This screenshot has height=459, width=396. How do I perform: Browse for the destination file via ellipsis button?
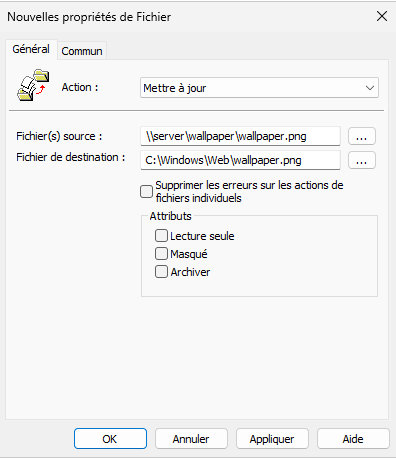pos(362,160)
